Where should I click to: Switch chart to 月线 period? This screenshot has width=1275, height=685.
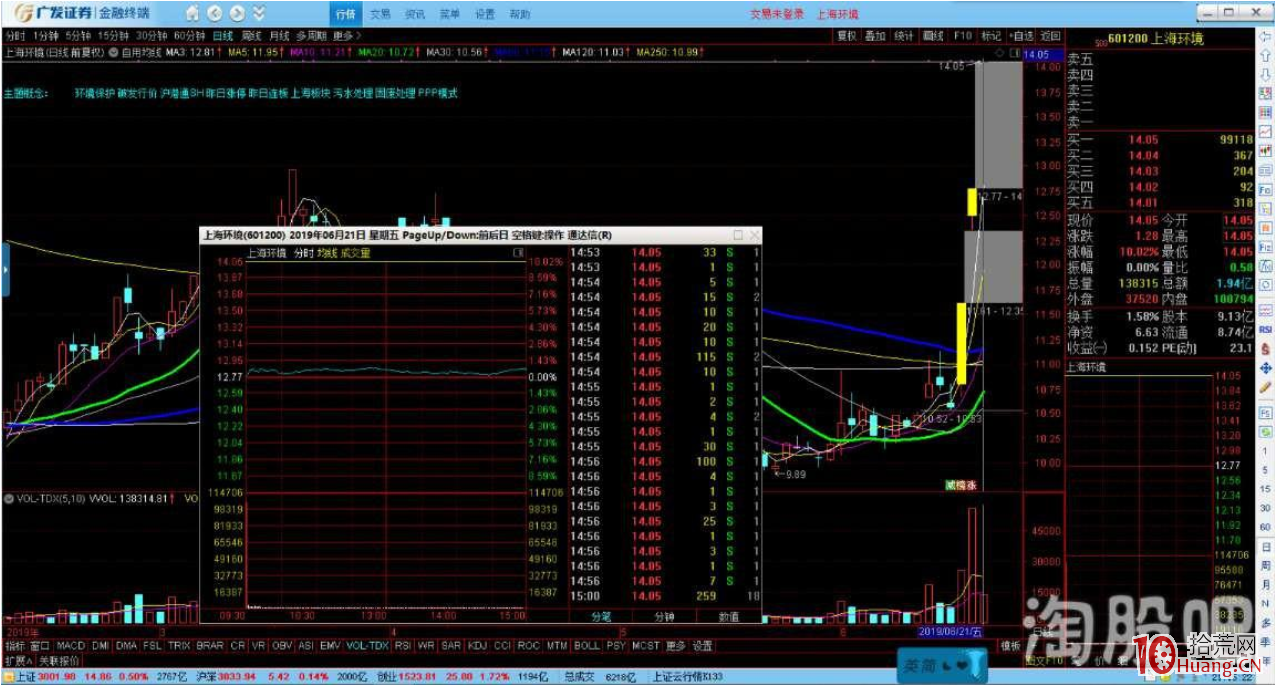click(278, 36)
